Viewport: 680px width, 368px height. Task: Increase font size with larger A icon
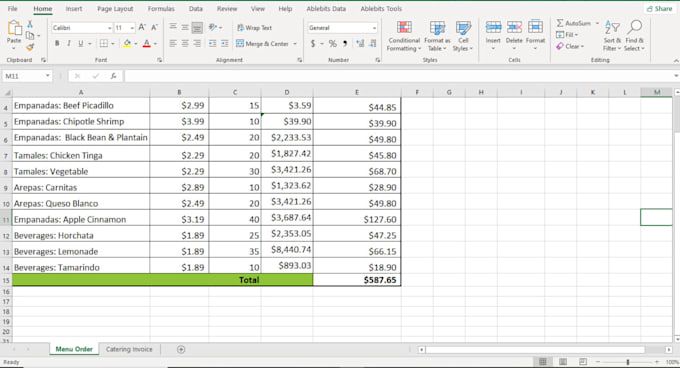(x=142, y=27)
